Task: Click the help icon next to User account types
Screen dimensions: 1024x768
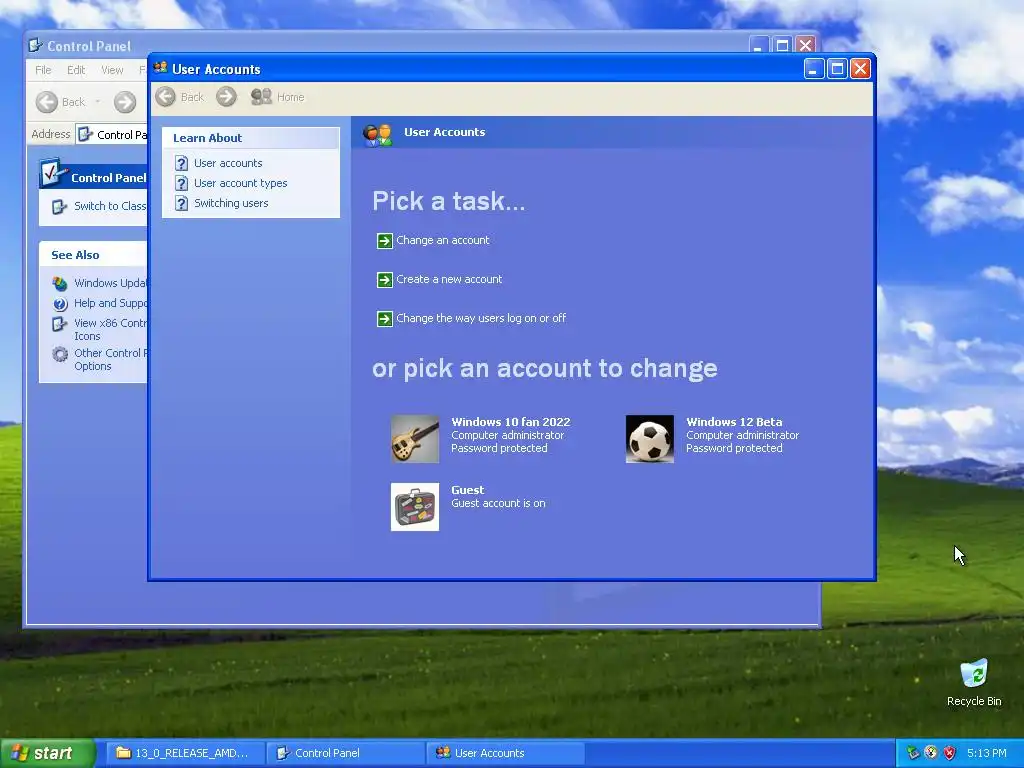Action: [182, 184]
